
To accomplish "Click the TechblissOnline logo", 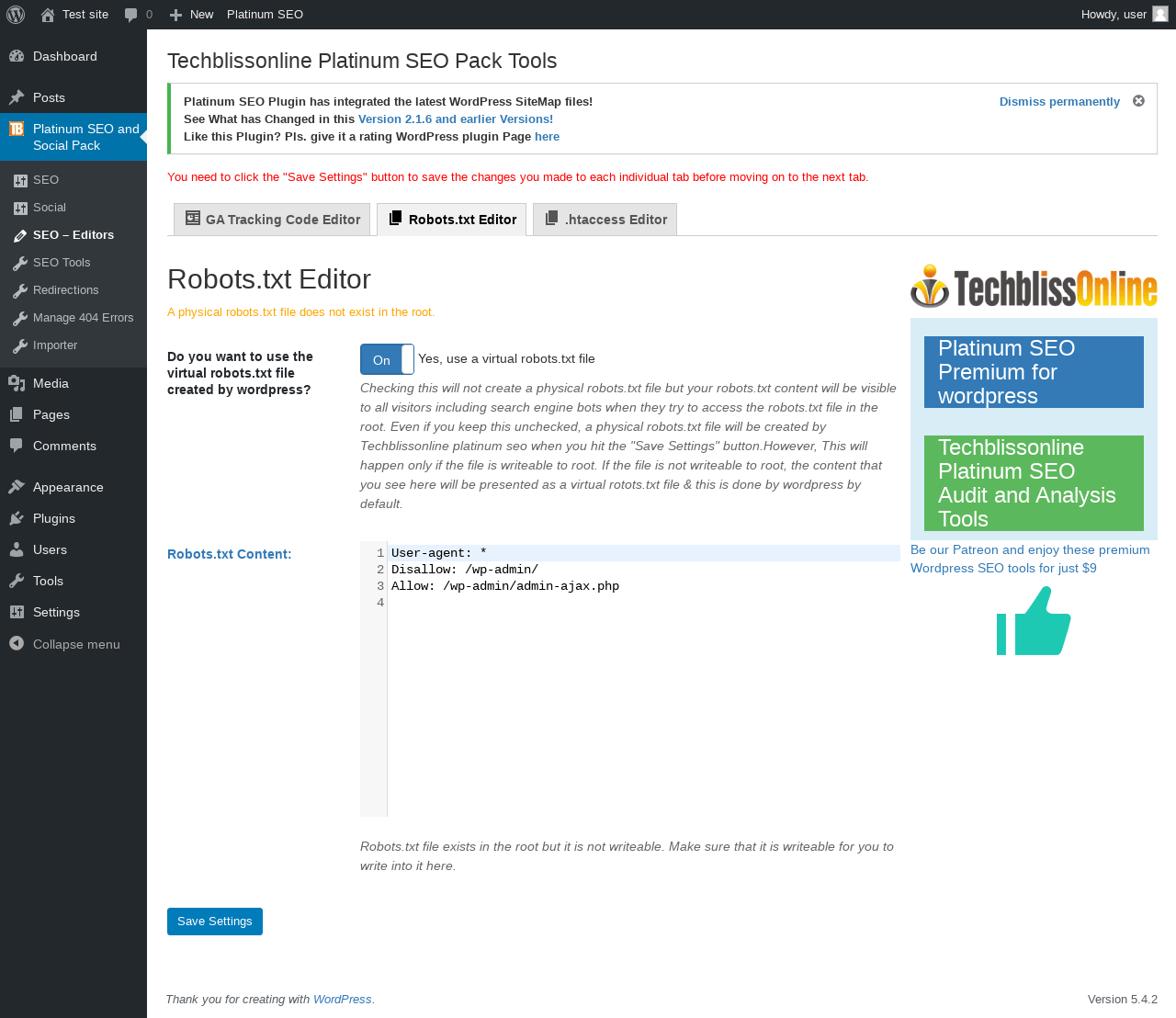I will pyautogui.click(x=1034, y=288).
